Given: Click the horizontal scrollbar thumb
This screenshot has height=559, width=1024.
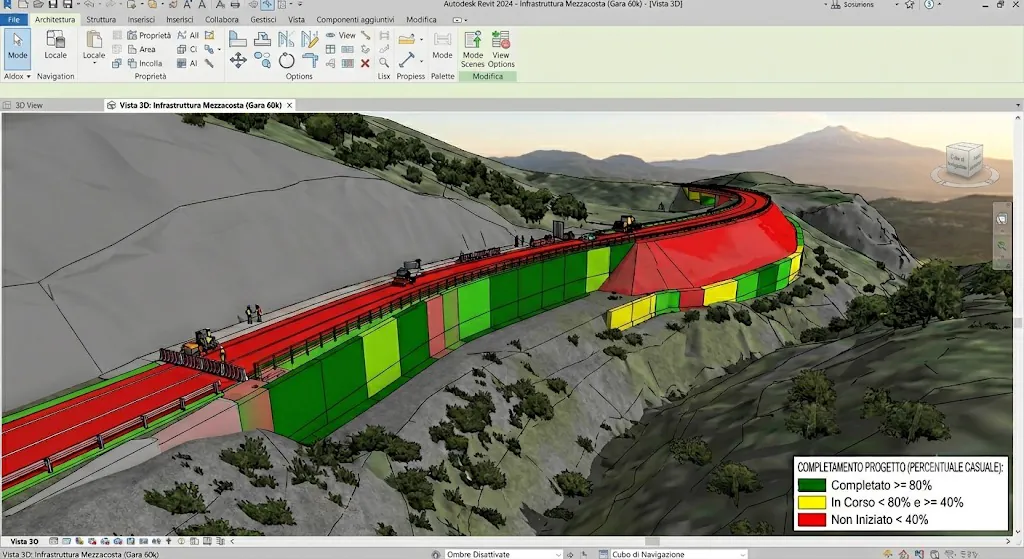Looking at the screenshot, I should (x=652, y=541).
